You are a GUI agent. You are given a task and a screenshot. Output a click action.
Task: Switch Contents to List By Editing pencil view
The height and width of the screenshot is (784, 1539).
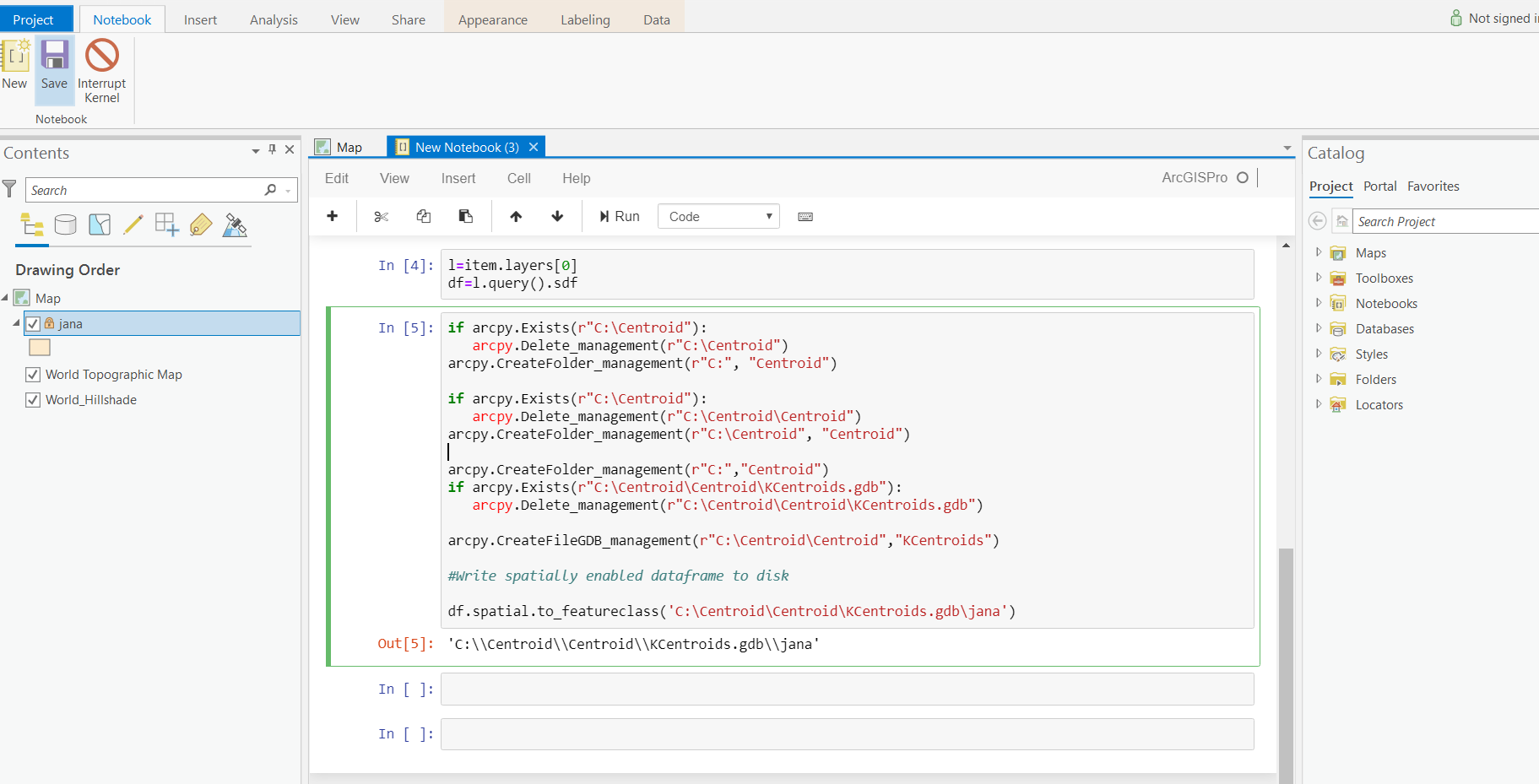point(133,224)
